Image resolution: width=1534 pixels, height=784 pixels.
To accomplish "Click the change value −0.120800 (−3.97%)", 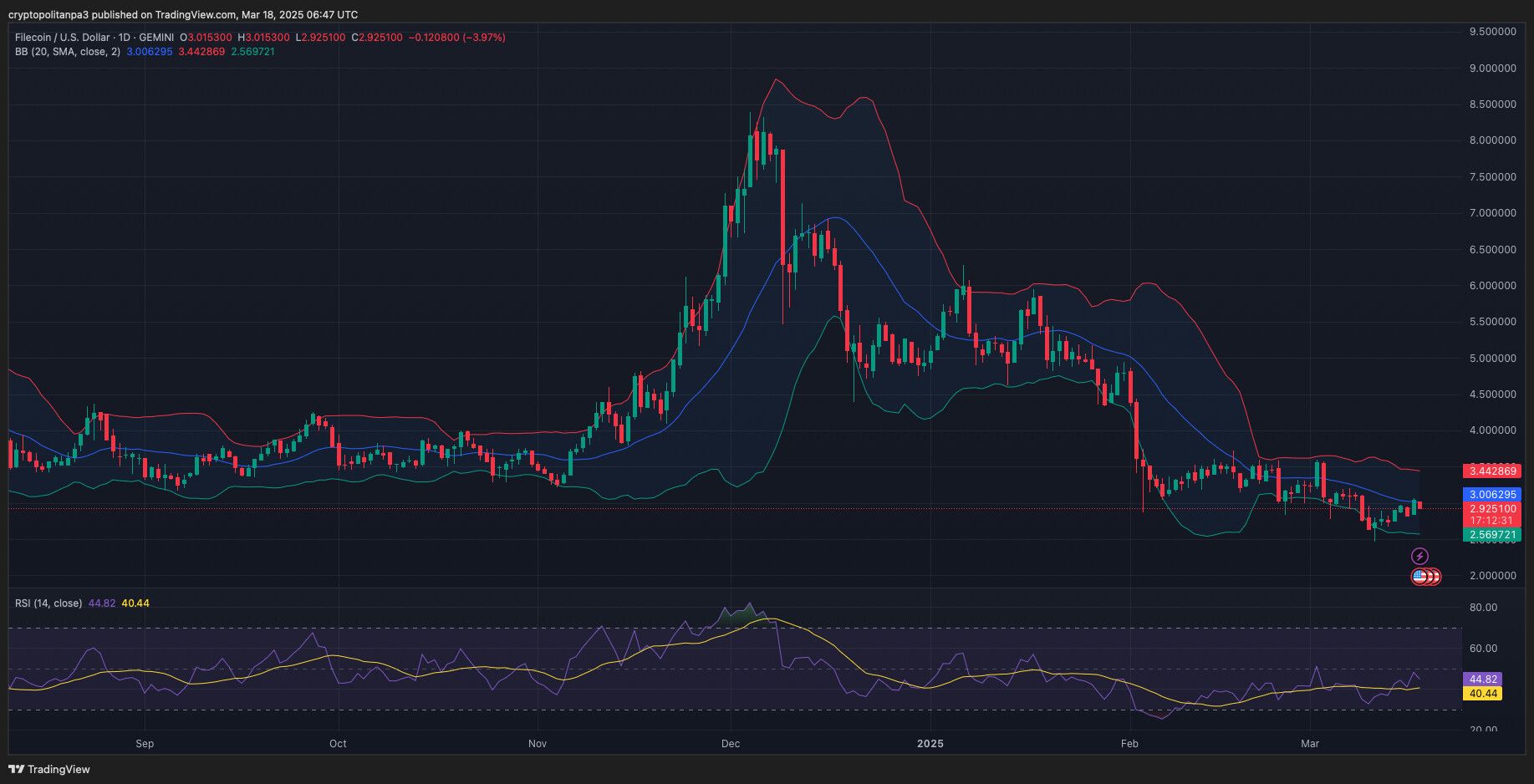I will [456, 38].
